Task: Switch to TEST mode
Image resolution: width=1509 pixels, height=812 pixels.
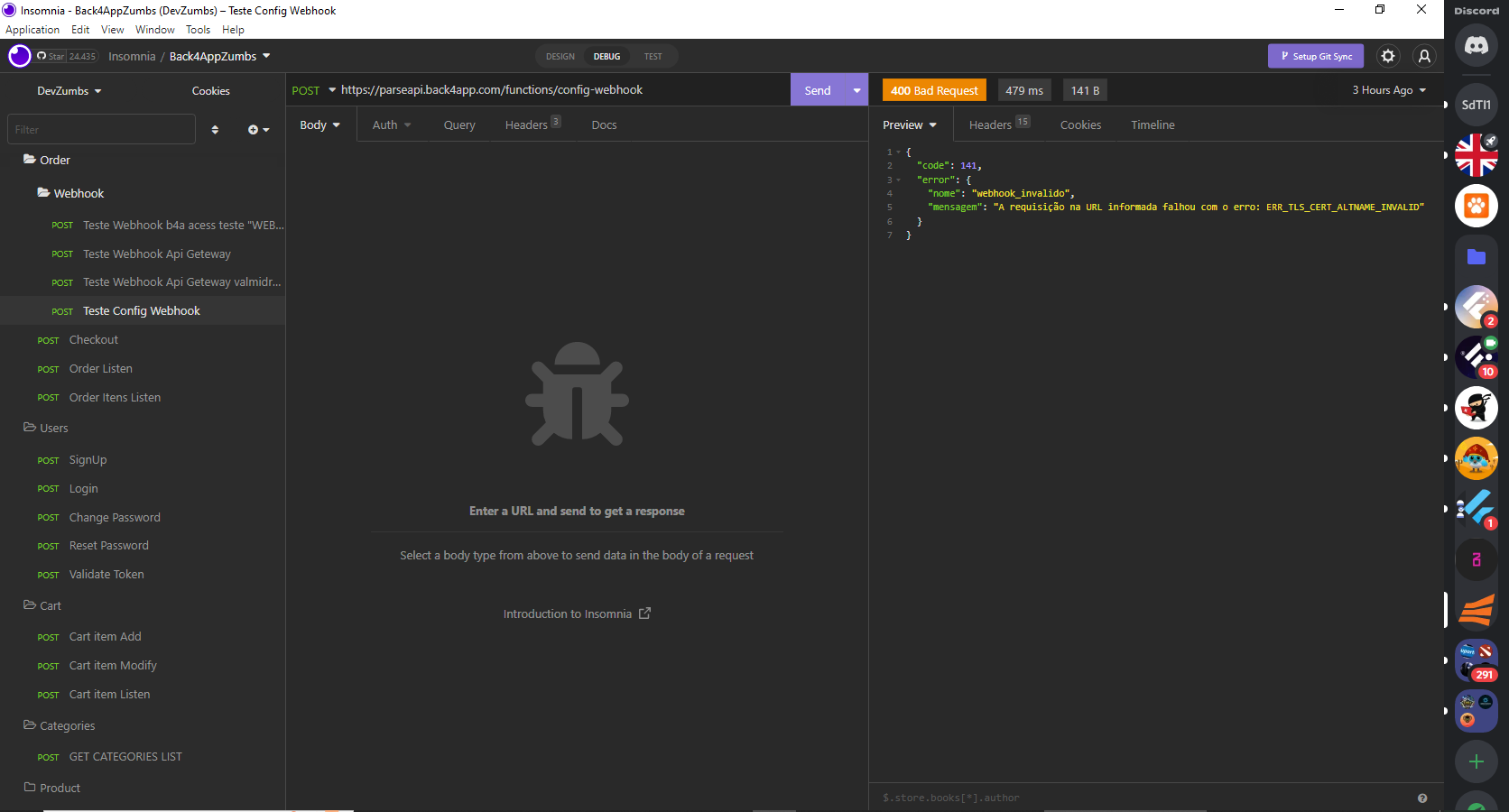Action: (653, 56)
